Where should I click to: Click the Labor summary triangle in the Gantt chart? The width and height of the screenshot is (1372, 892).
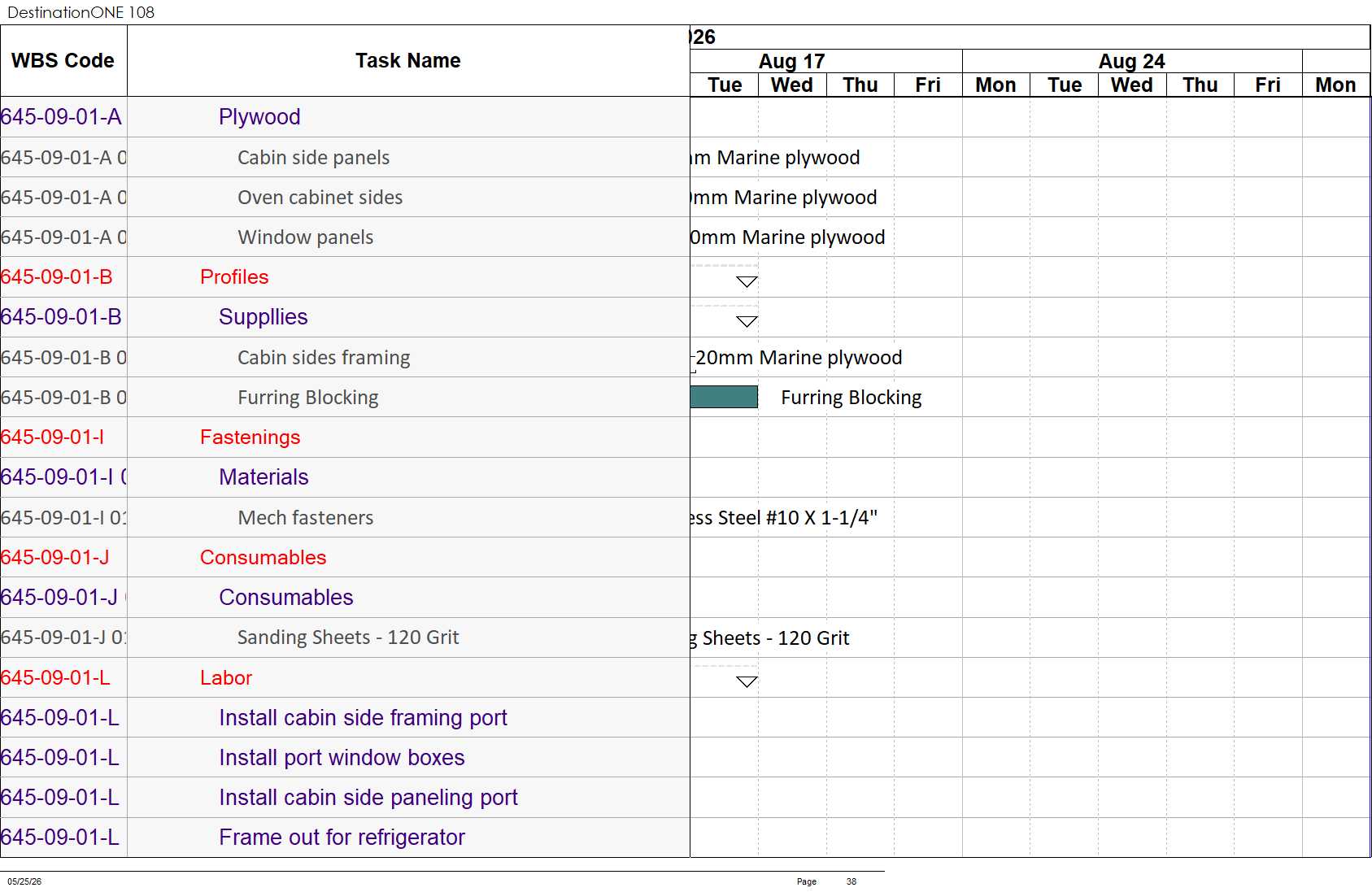coord(747,681)
